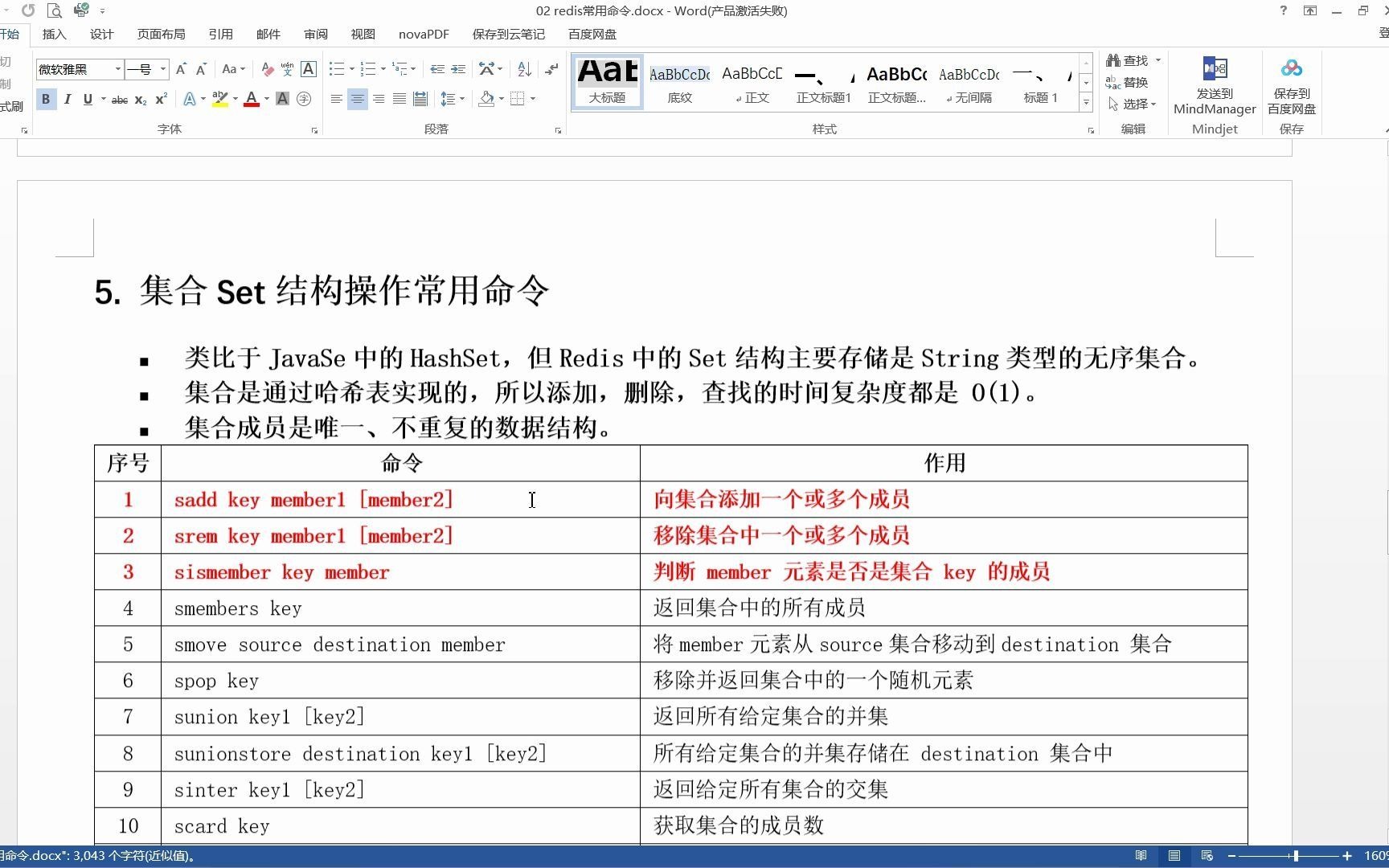Image resolution: width=1389 pixels, height=868 pixels.
Task: Apply the 大标题 style
Action: 606,81
